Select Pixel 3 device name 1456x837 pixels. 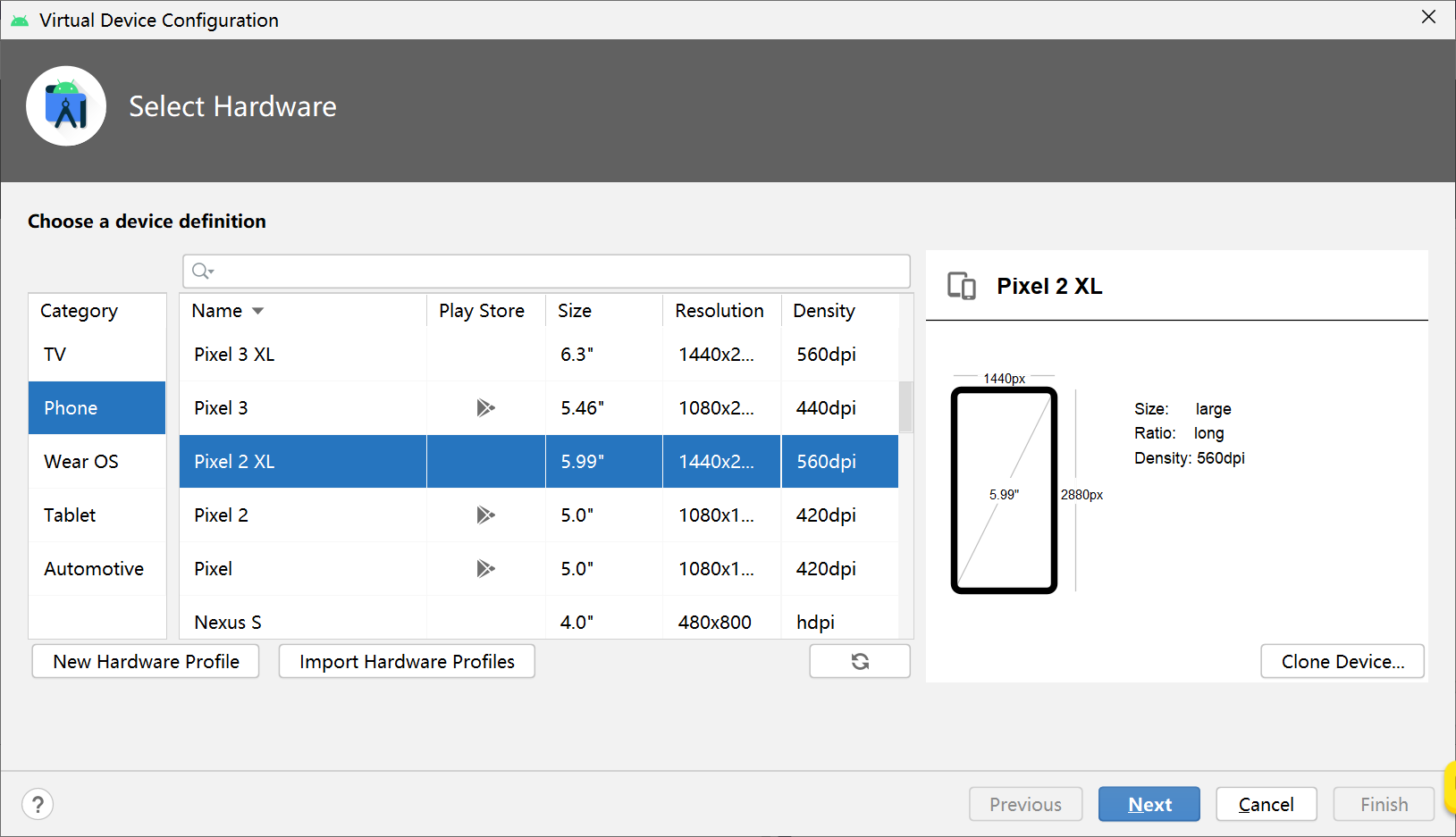point(221,408)
